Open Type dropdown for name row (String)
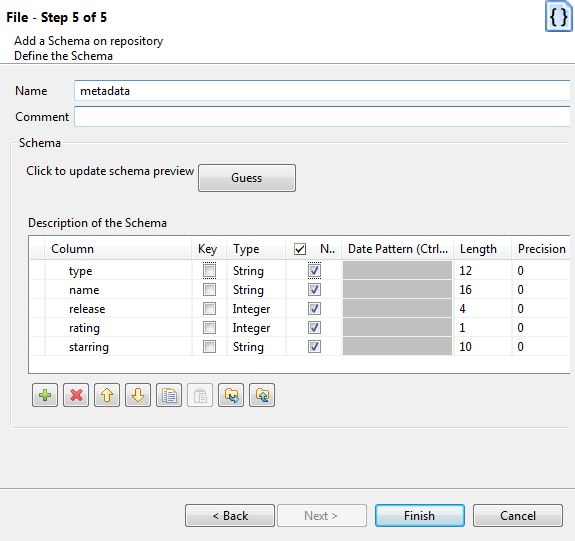Viewport: 575px width, 541px height. click(x=256, y=290)
